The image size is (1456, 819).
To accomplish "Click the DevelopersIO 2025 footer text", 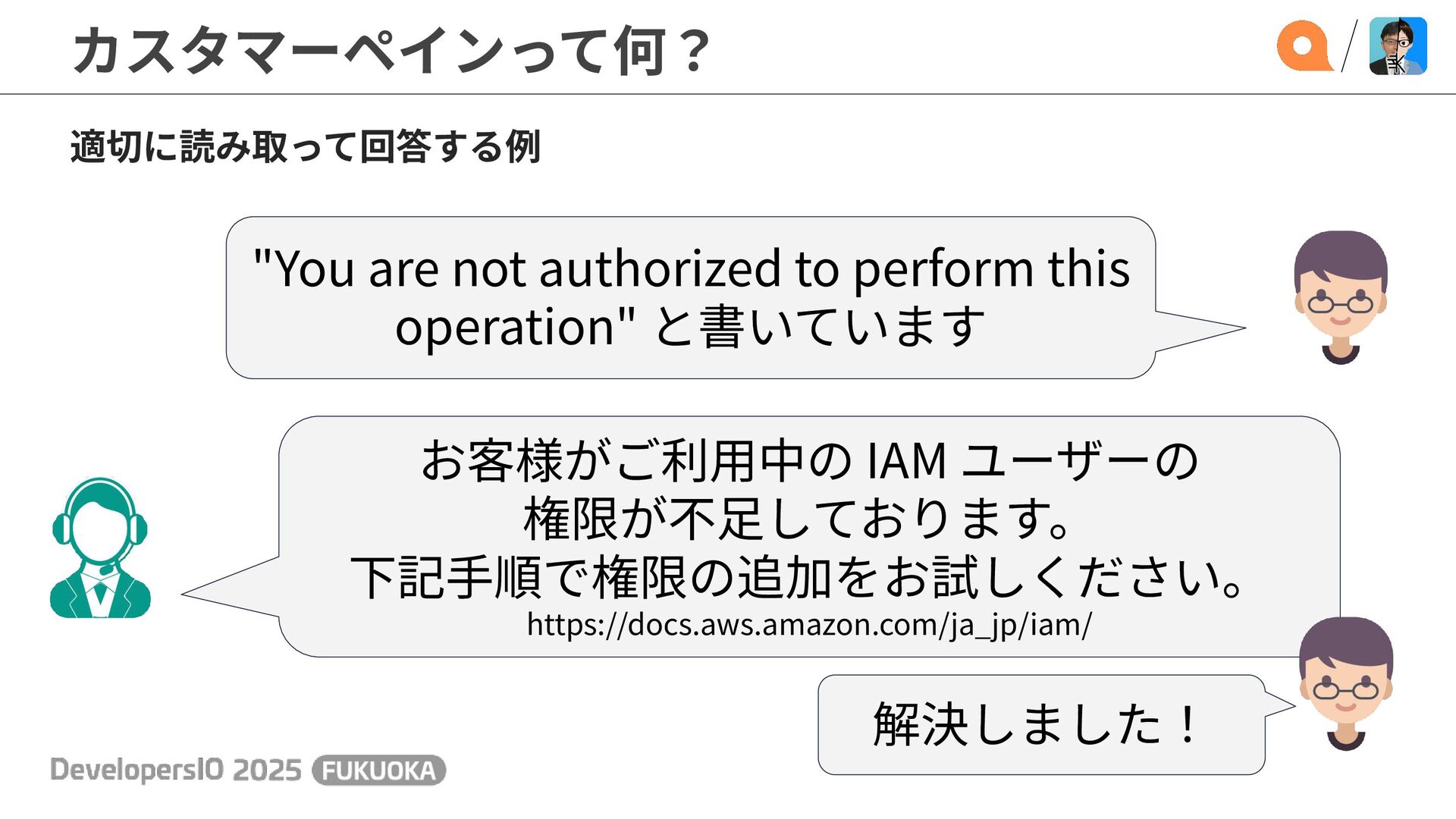I will pos(176,770).
